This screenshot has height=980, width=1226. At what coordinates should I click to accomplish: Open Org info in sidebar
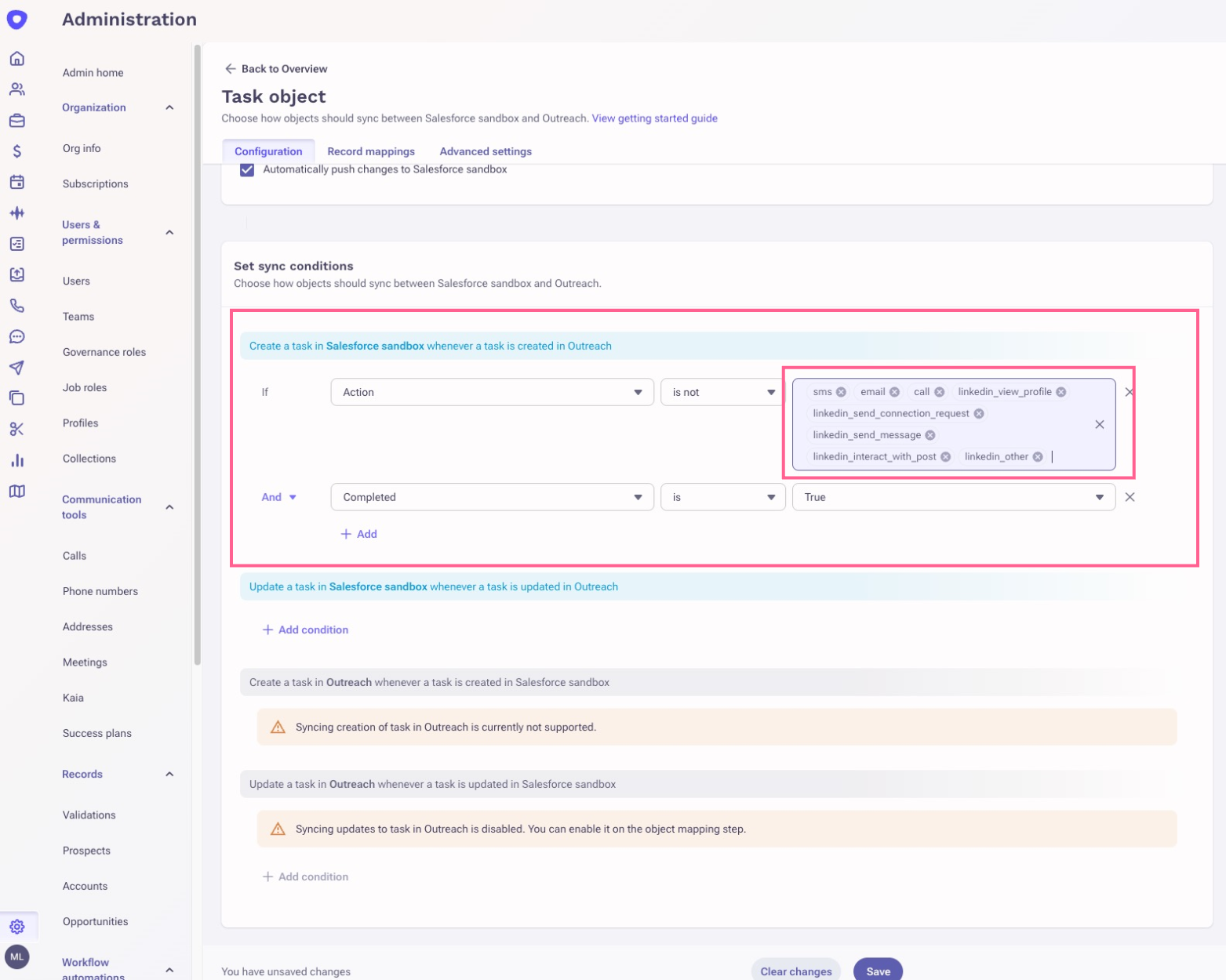click(82, 148)
